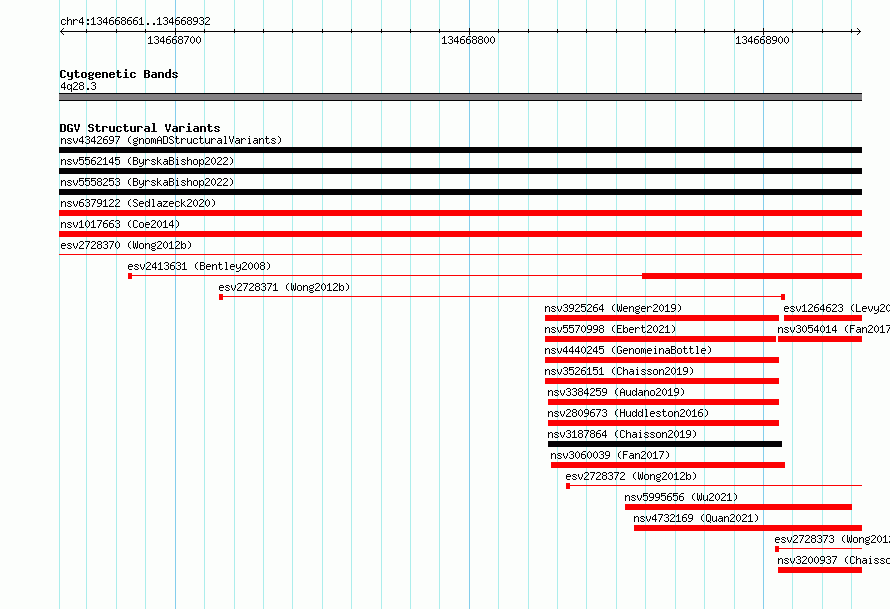Click the red bar of nsv6379122 Sedlazeck2020
This screenshot has width=890, height=609.
pos(460,213)
